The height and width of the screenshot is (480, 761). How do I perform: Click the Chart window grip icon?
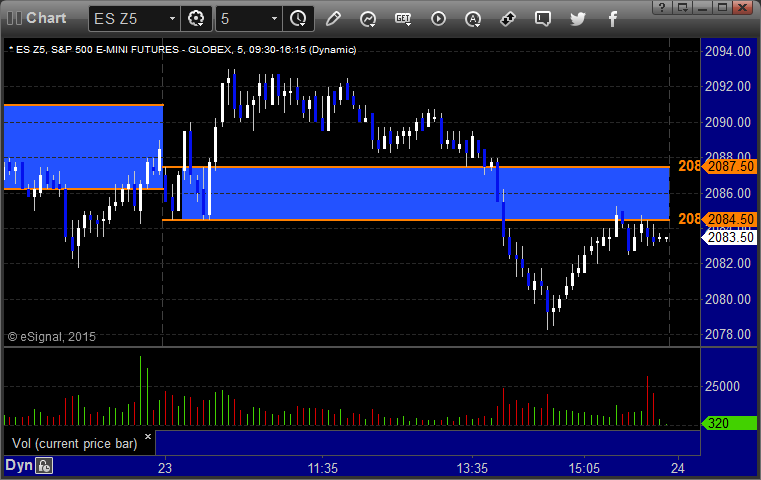(14, 18)
